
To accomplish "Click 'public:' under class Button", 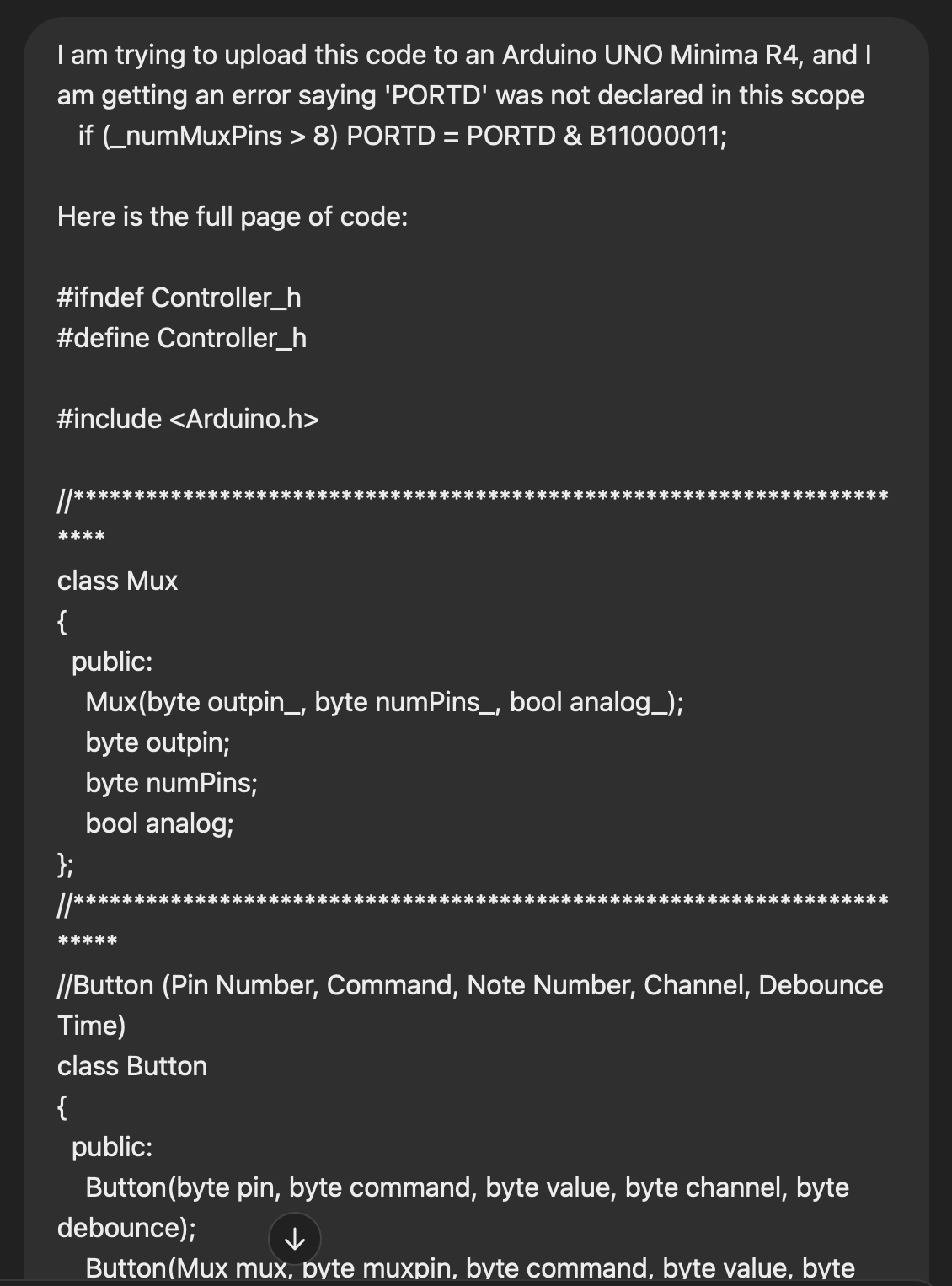I will point(112,1147).
